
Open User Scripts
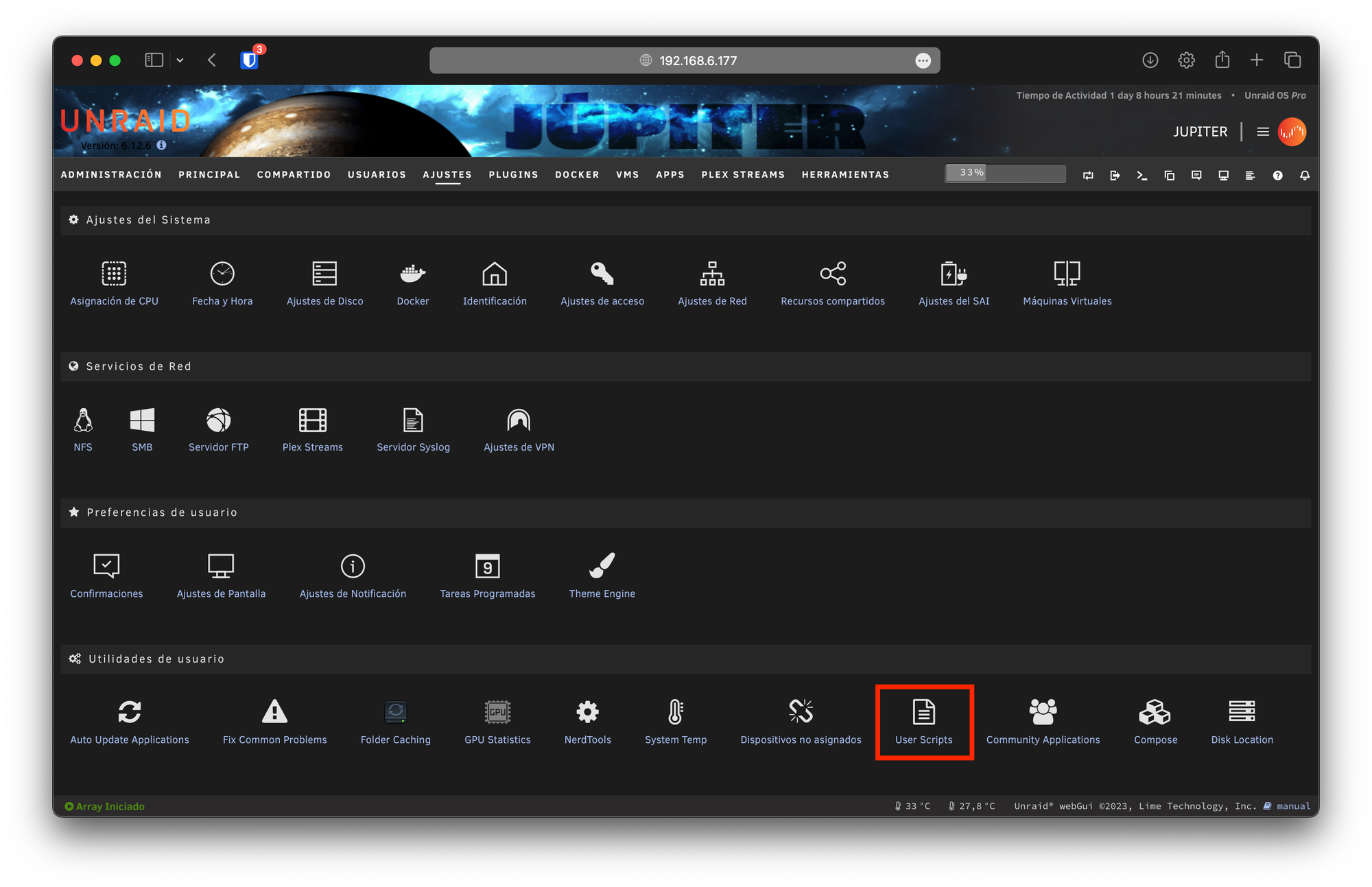pos(923,722)
